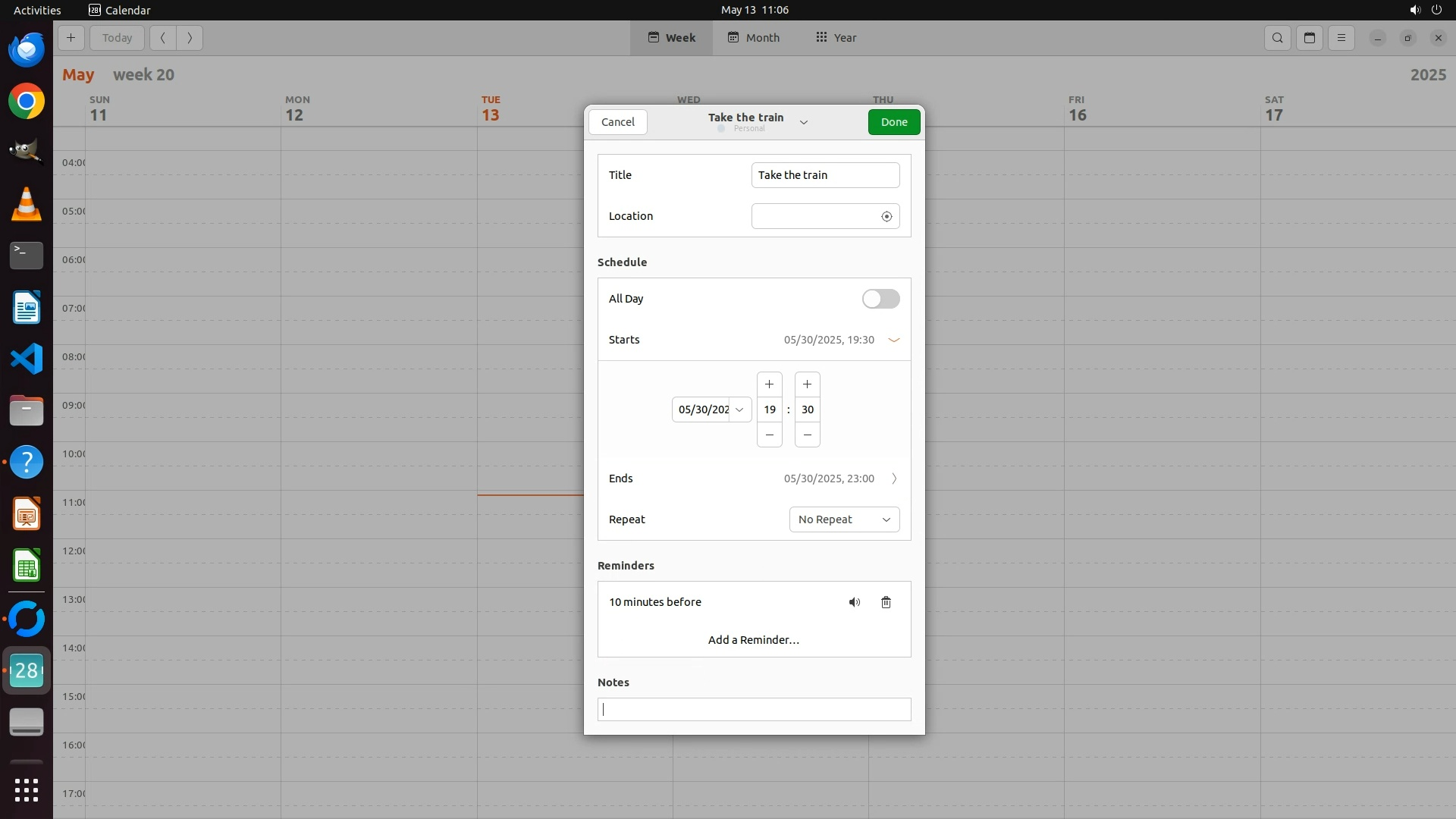Screen dimensions: 1456x819
Task: Delete the 10 minutes before reminder
Action: tap(886, 603)
